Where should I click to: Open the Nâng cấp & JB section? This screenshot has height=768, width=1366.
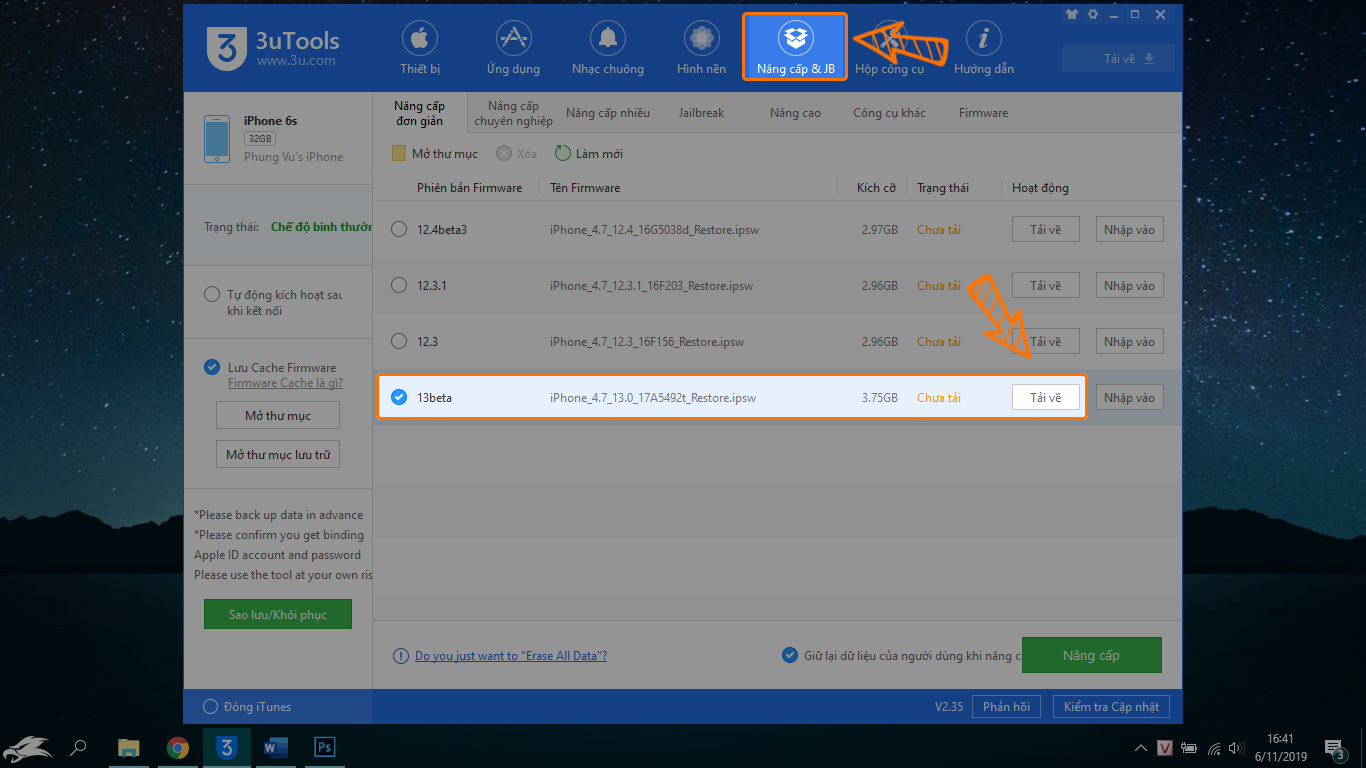point(795,47)
